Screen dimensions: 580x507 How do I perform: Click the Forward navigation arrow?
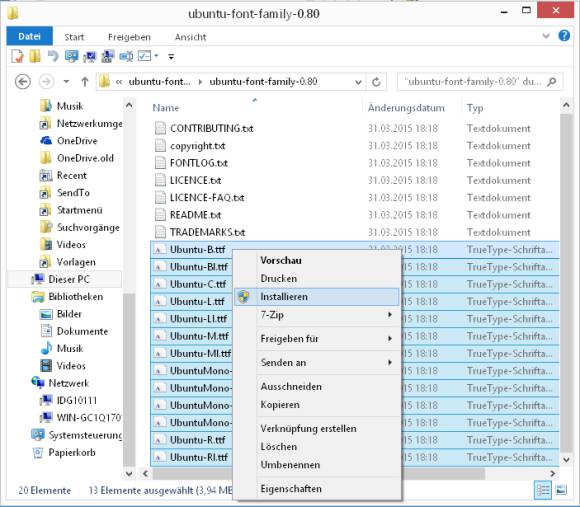tap(46, 81)
